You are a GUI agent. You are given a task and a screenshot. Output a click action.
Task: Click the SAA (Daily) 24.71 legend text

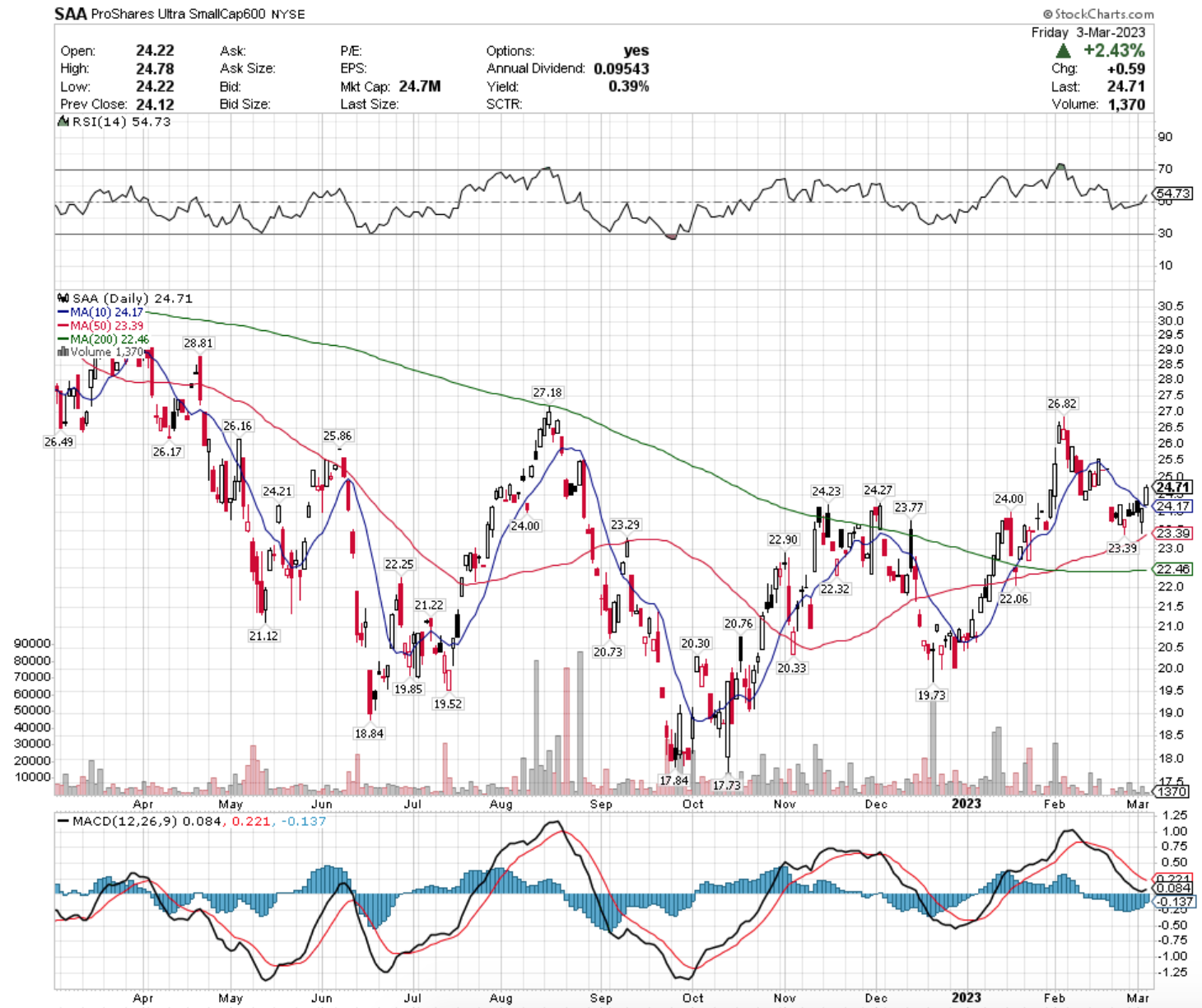click(133, 298)
